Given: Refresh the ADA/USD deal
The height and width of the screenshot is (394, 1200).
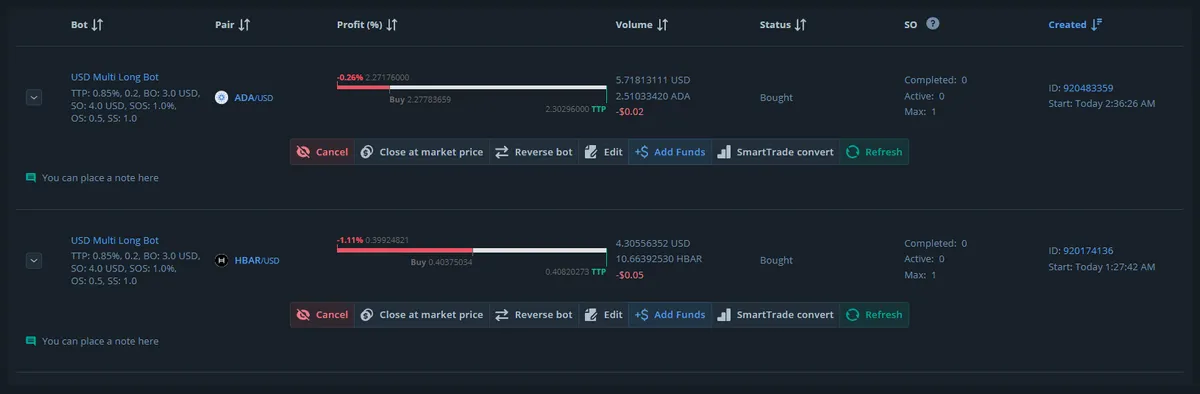Looking at the screenshot, I should (x=874, y=152).
